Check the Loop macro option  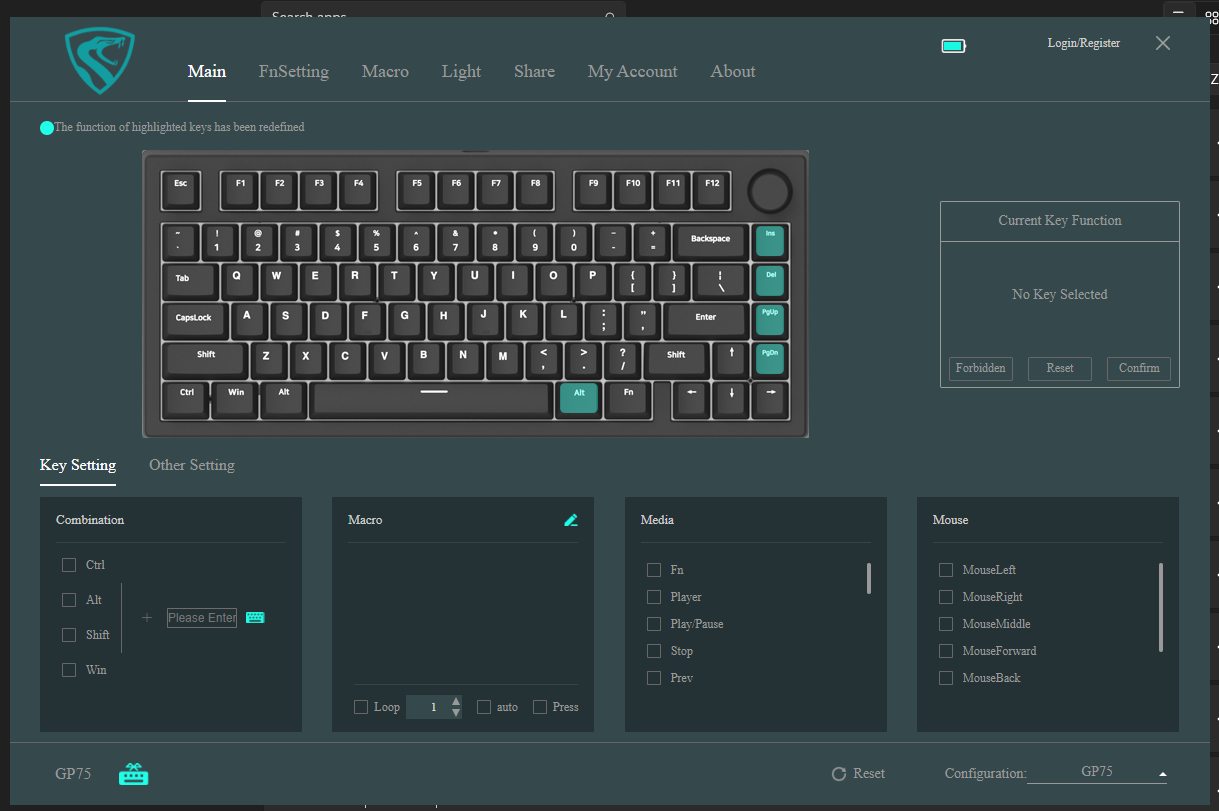coord(361,707)
